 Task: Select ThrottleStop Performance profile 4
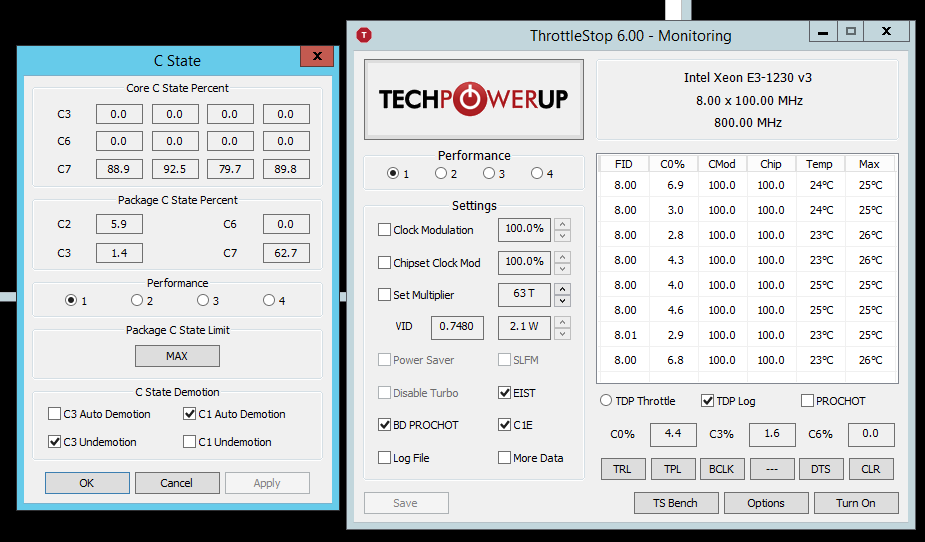click(537, 173)
